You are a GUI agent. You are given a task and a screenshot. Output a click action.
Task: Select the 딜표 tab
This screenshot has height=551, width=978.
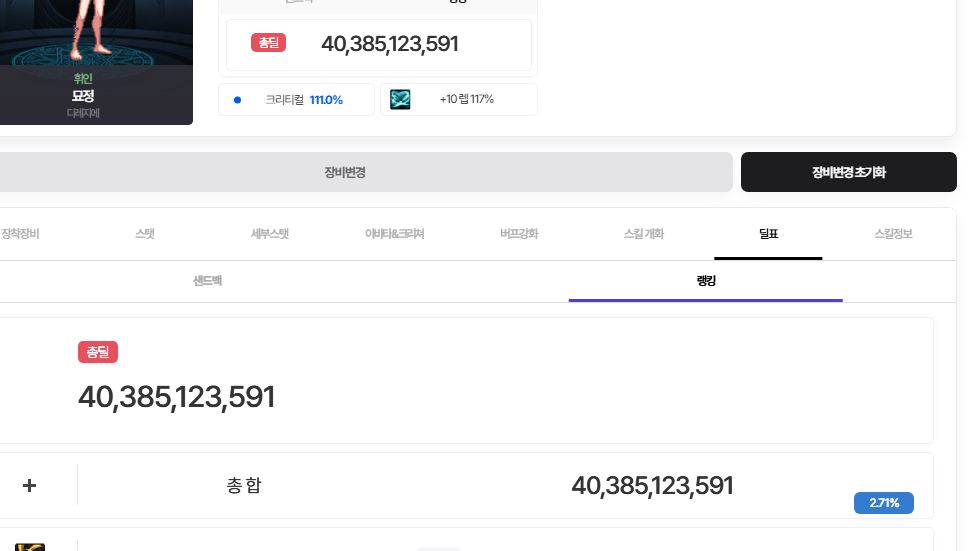(x=768, y=234)
